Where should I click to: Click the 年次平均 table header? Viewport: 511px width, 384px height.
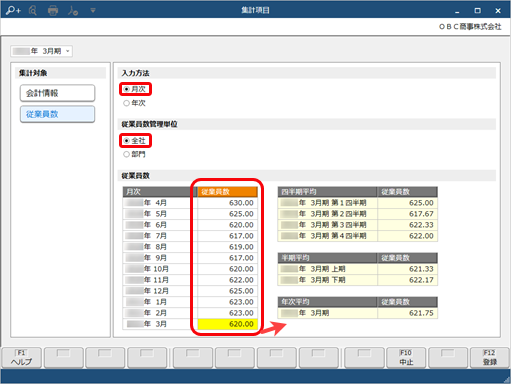tap(327, 302)
